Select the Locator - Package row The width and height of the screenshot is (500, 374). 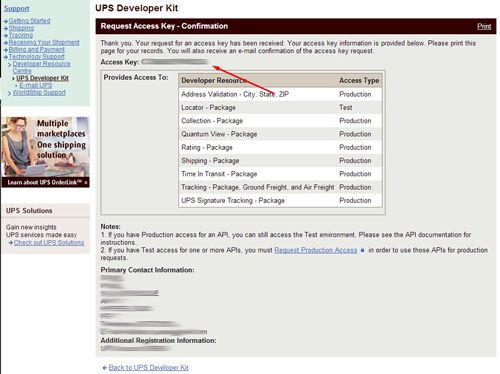(x=280, y=108)
